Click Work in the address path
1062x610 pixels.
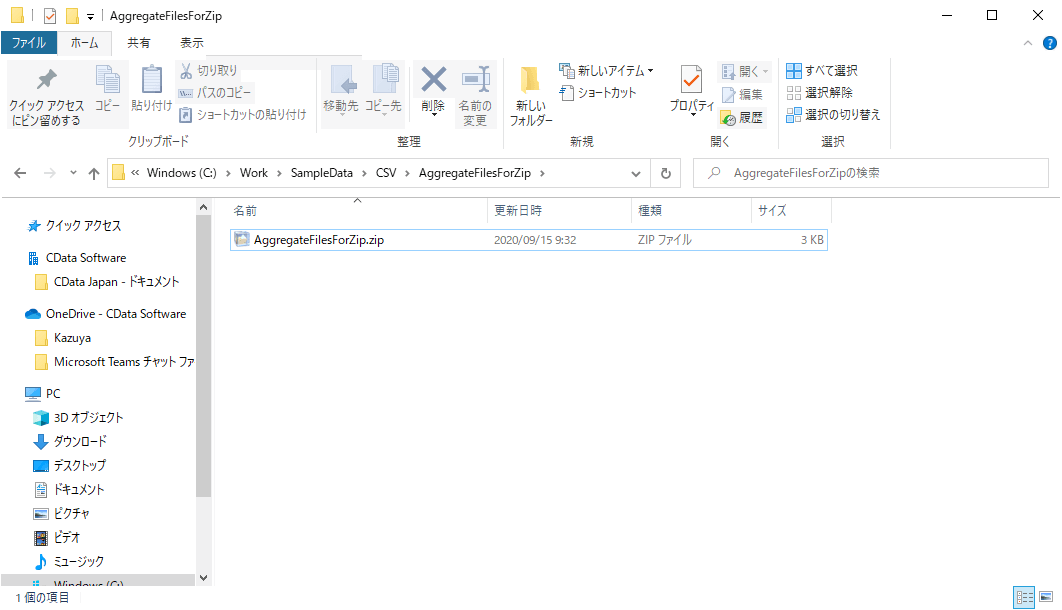pos(254,173)
